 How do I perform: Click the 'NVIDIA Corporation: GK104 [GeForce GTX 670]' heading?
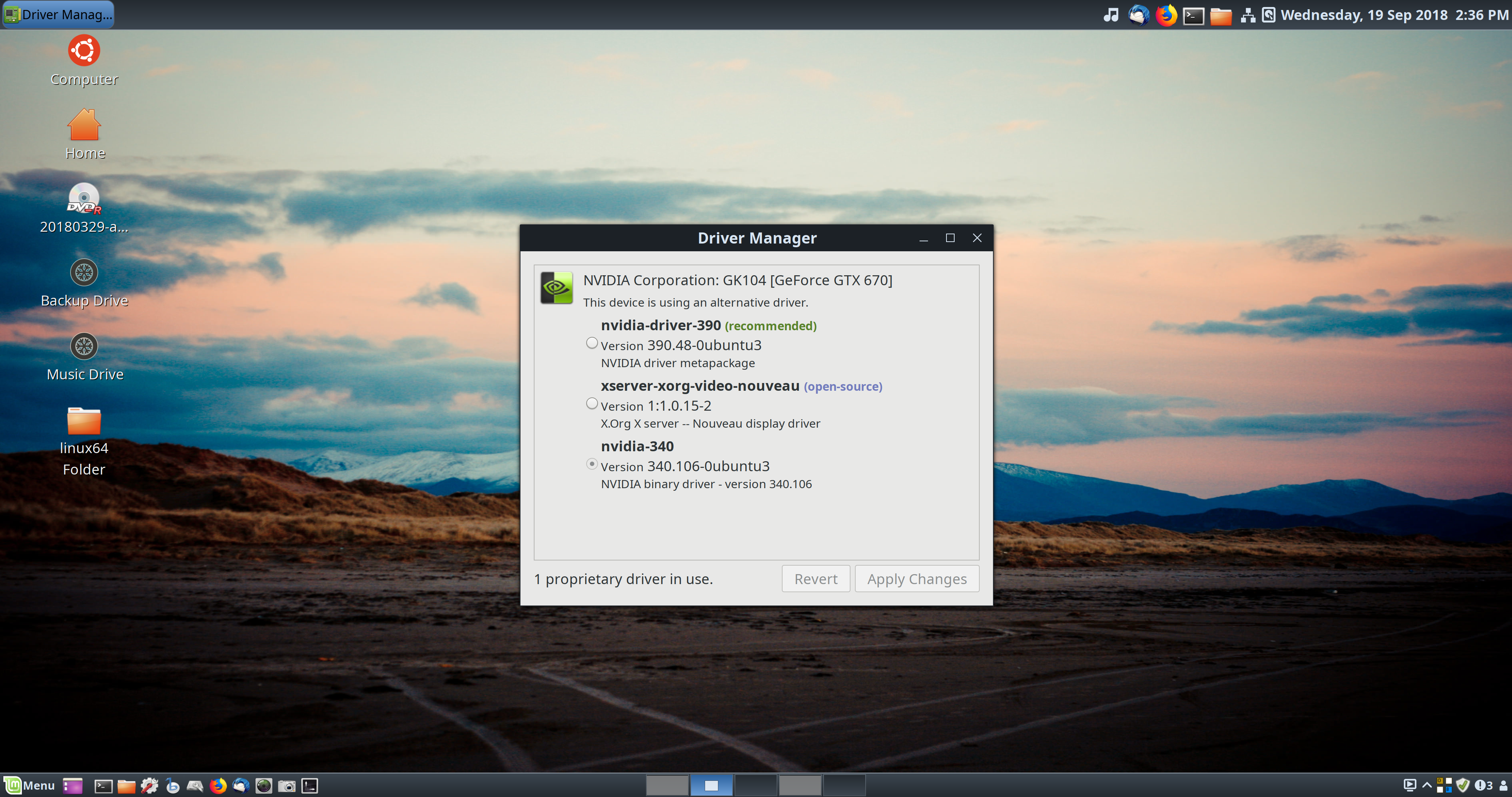point(737,280)
